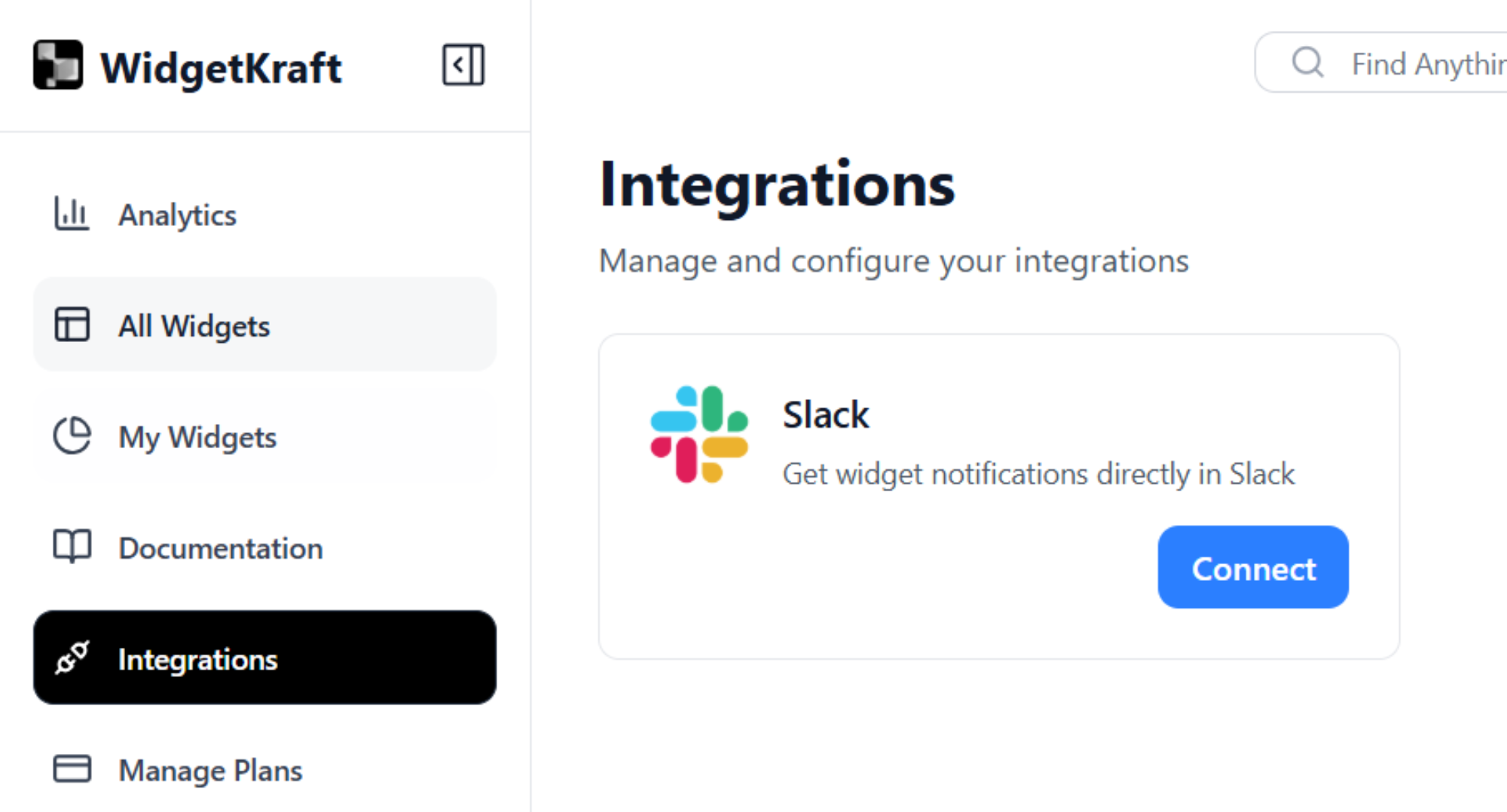Click the Manage Plans card icon
Screen dimensions: 1507x812
coord(72,769)
